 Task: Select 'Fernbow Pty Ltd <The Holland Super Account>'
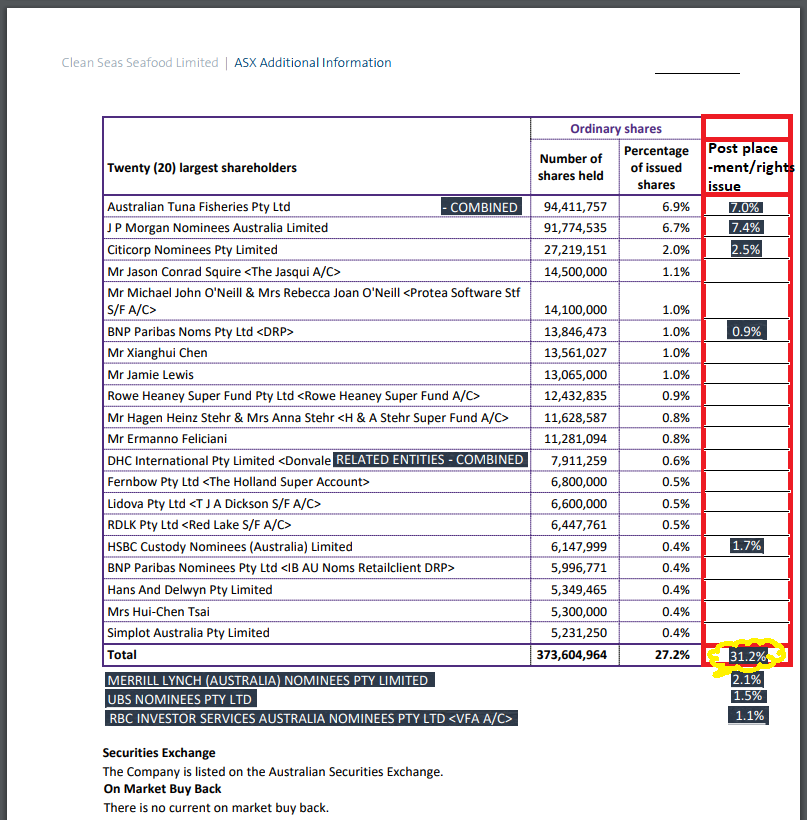point(238,482)
